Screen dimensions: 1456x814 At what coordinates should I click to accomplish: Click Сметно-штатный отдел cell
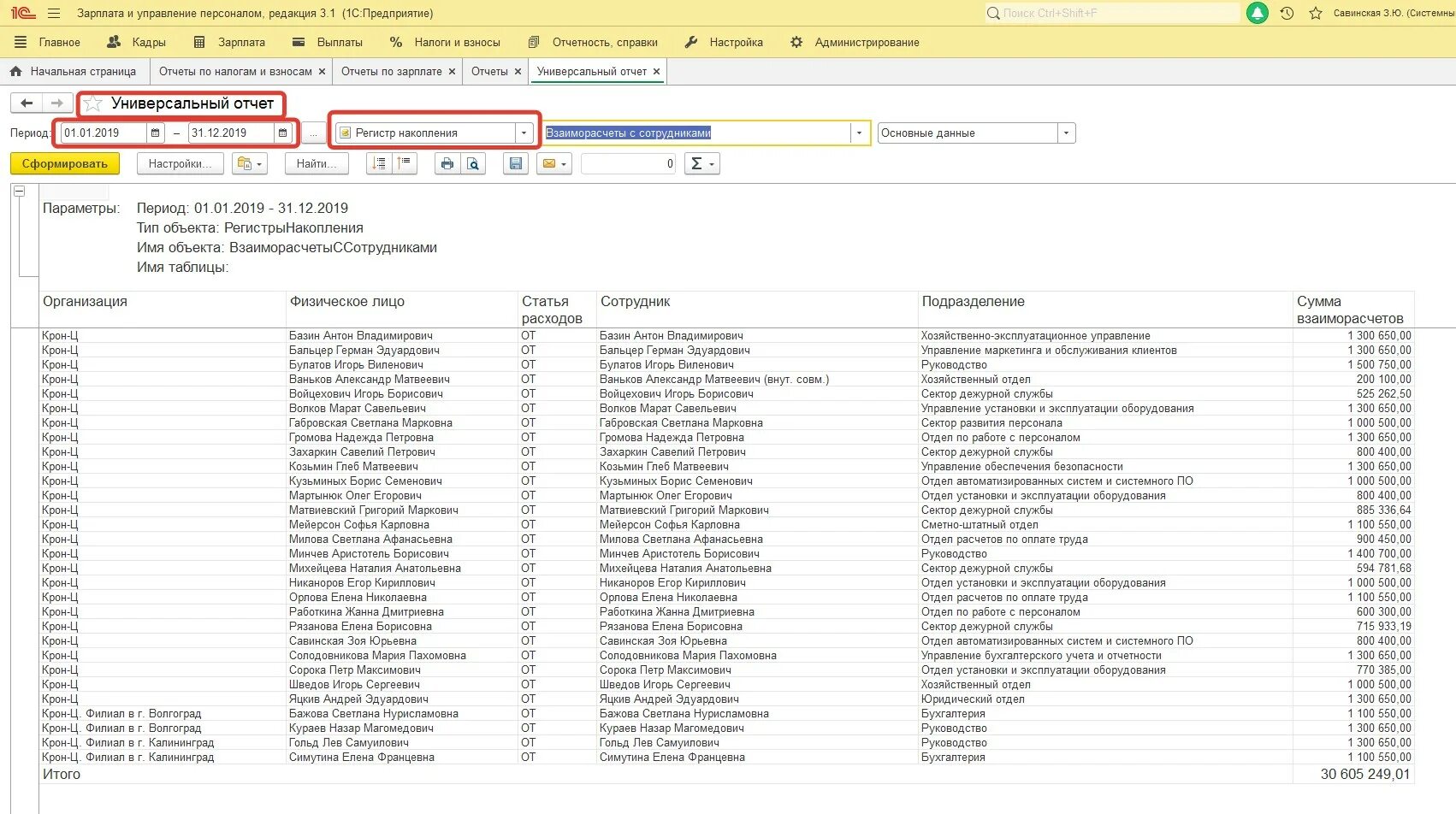point(980,525)
